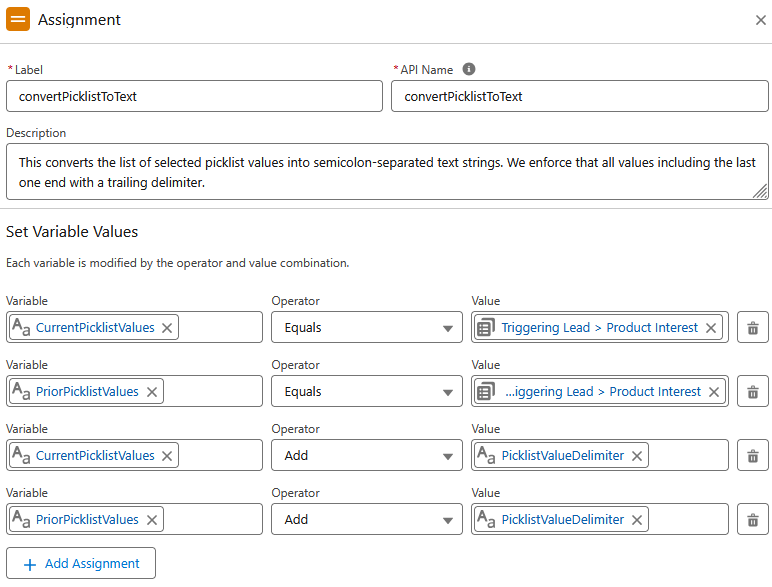Click the Add Assignment button
Viewport: 772px width, 587px height.
coord(81,563)
